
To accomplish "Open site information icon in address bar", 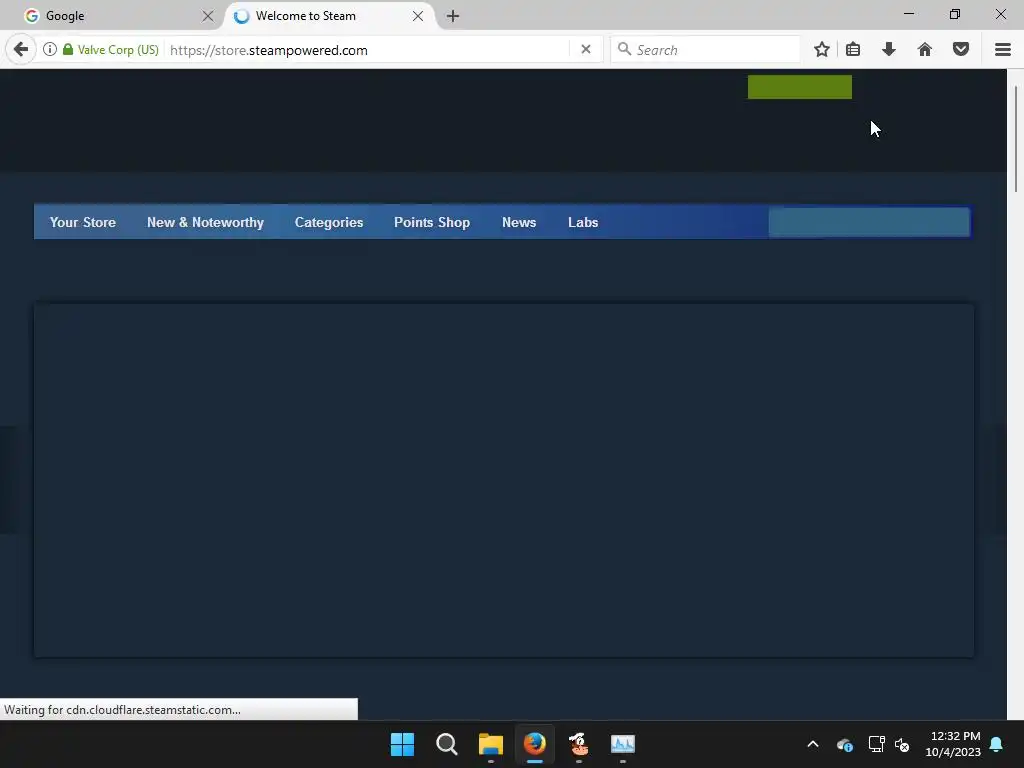I will 50,50.
